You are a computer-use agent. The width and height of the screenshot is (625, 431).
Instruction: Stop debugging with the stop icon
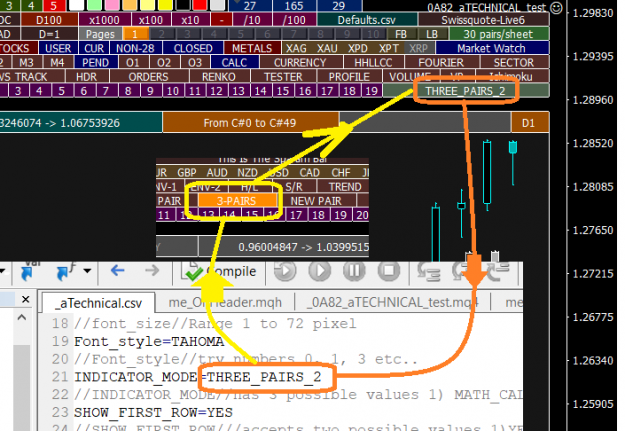tap(389, 271)
